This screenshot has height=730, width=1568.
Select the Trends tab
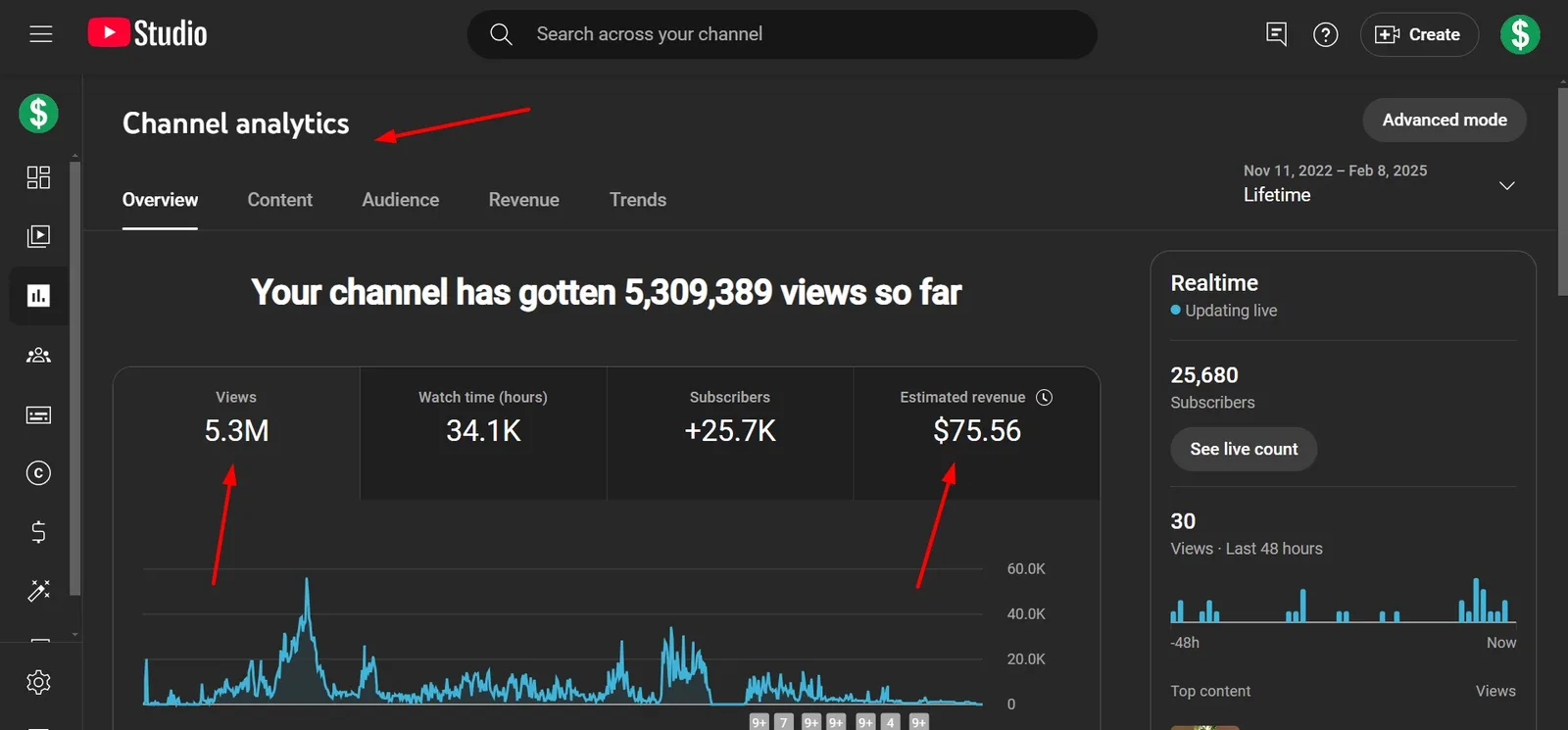pyautogui.click(x=637, y=200)
